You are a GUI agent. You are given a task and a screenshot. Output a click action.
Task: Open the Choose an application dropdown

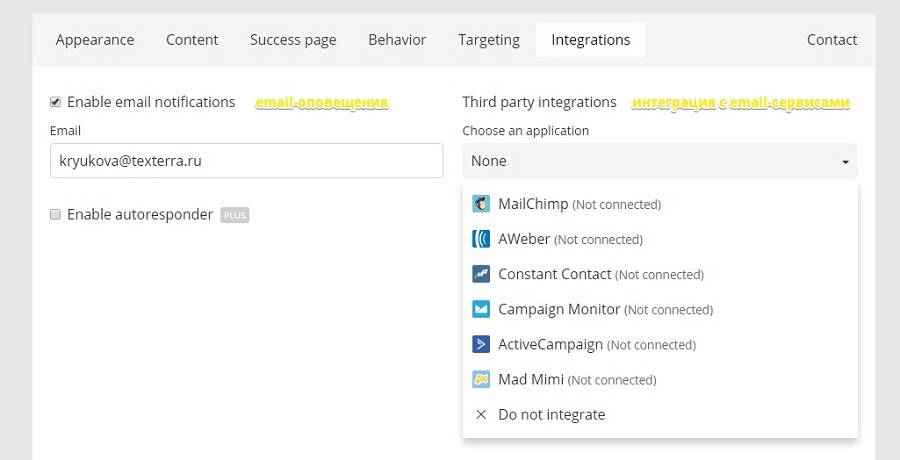pos(660,161)
